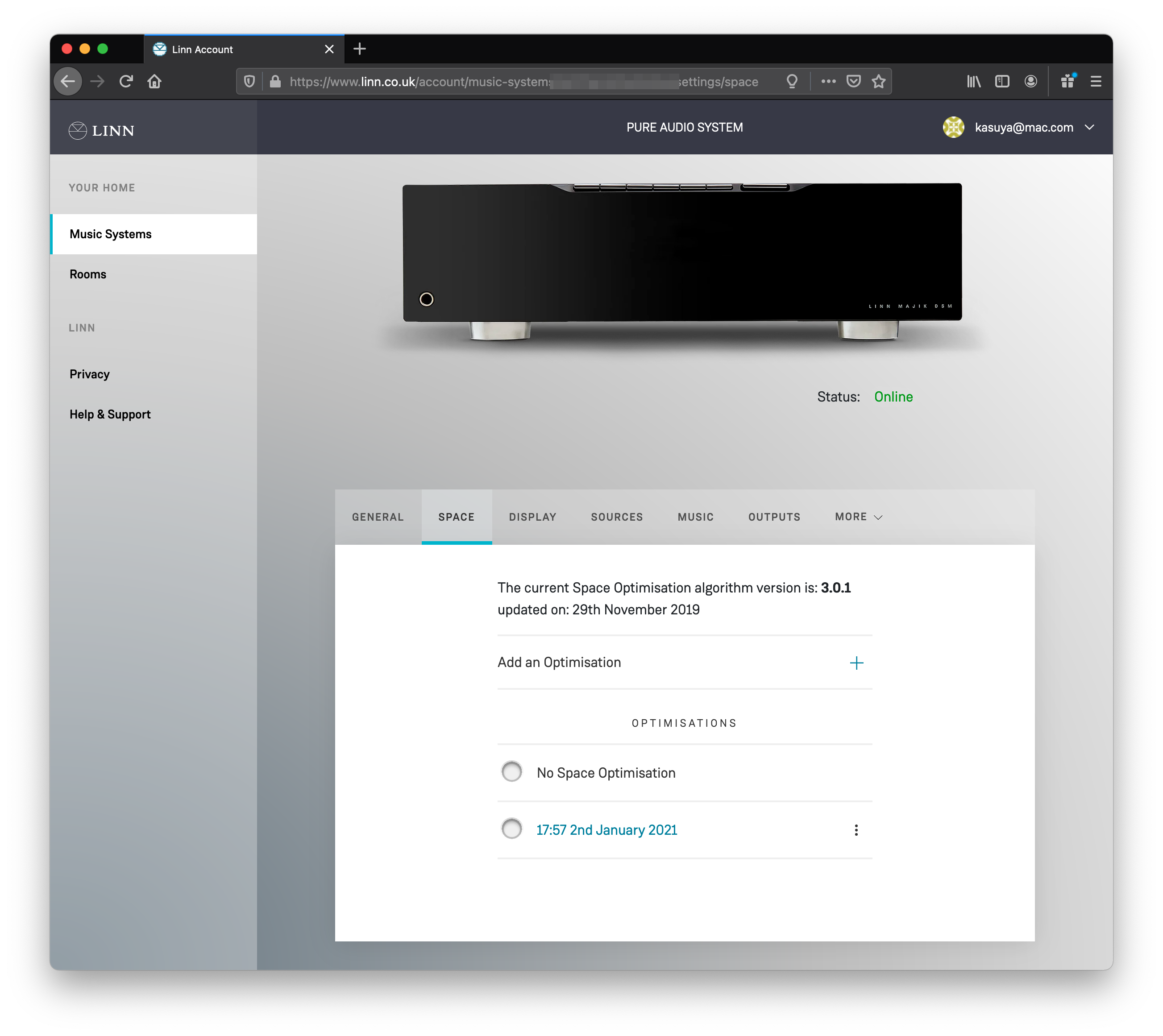Switch to the OUTPUTS tab

[x=774, y=517]
